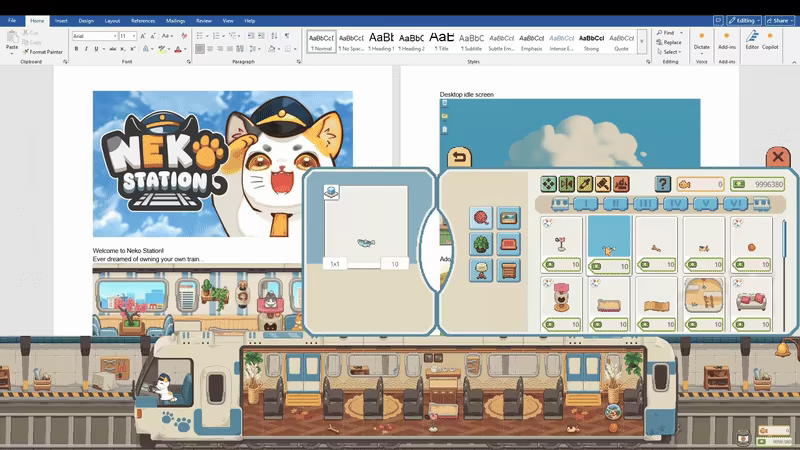Select the eyedropper tool in the shop toolbar
The height and width of the screenshot is (450, 800).
tap(585, 184)
